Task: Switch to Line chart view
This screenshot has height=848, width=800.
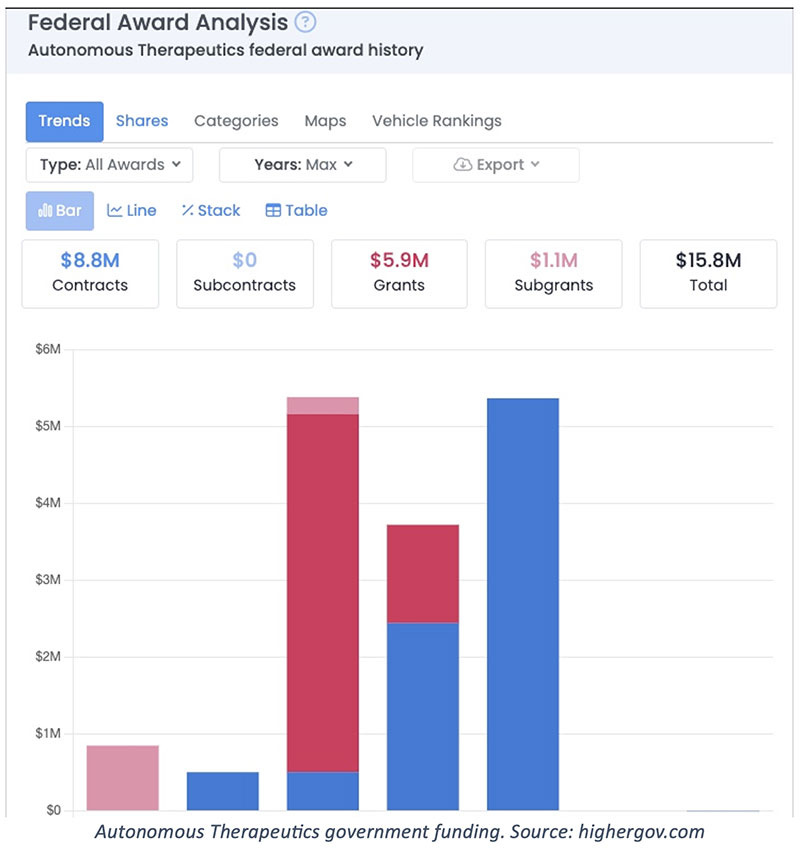Action: (131, 210)
